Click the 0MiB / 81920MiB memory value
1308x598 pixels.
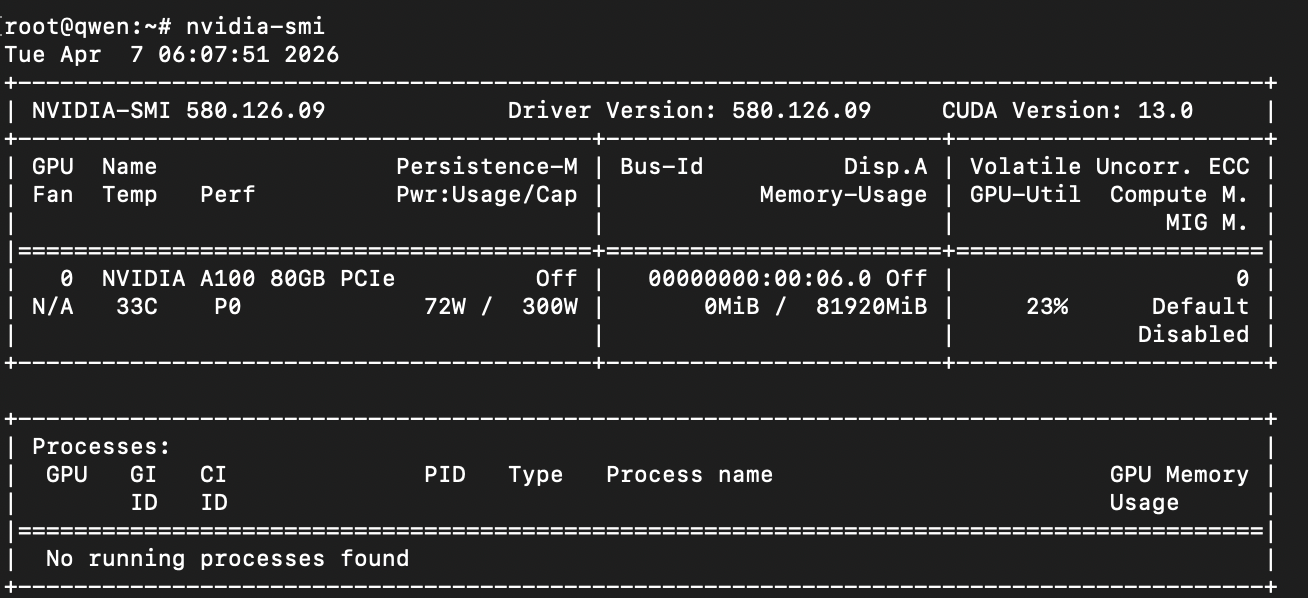[815, 306]
